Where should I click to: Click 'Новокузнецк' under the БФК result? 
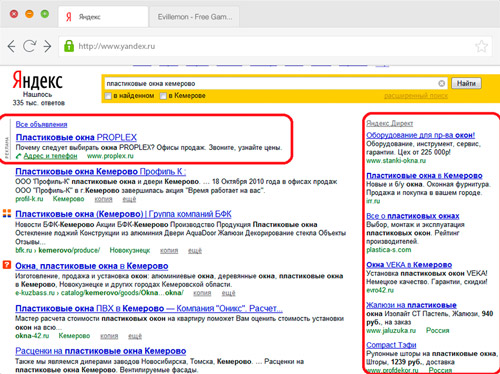coord(130,250)
